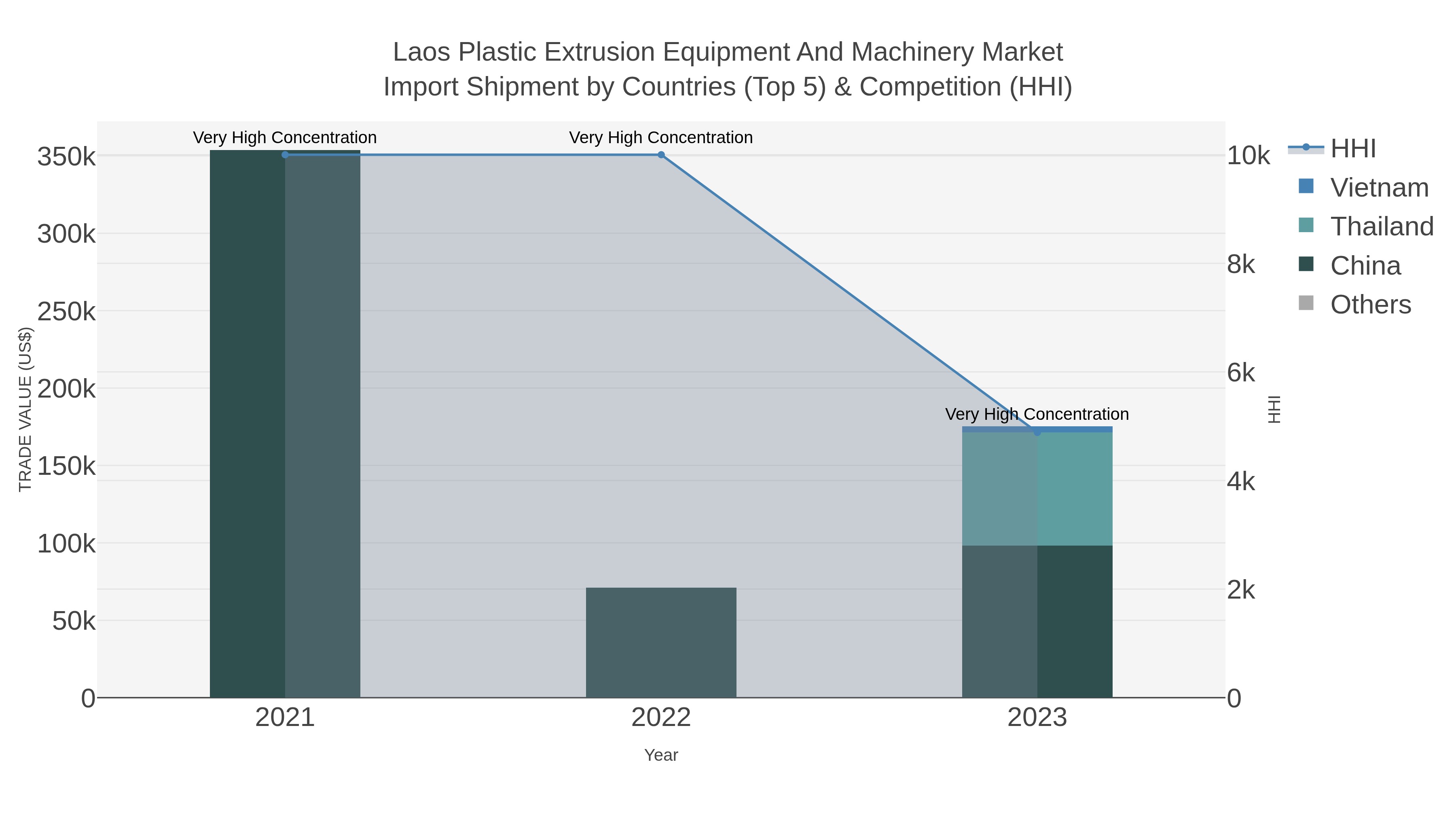Click Others gray legend swatch

[1306, 303]
